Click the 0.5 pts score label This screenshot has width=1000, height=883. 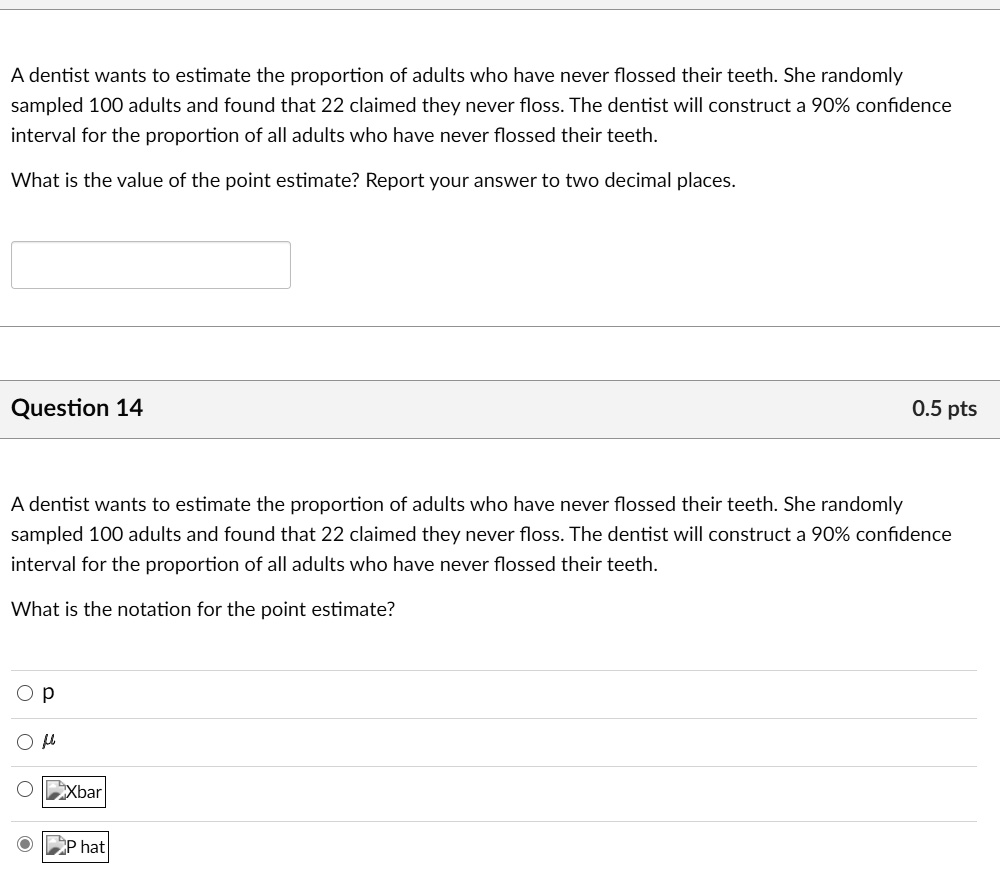tap(944, 408)
